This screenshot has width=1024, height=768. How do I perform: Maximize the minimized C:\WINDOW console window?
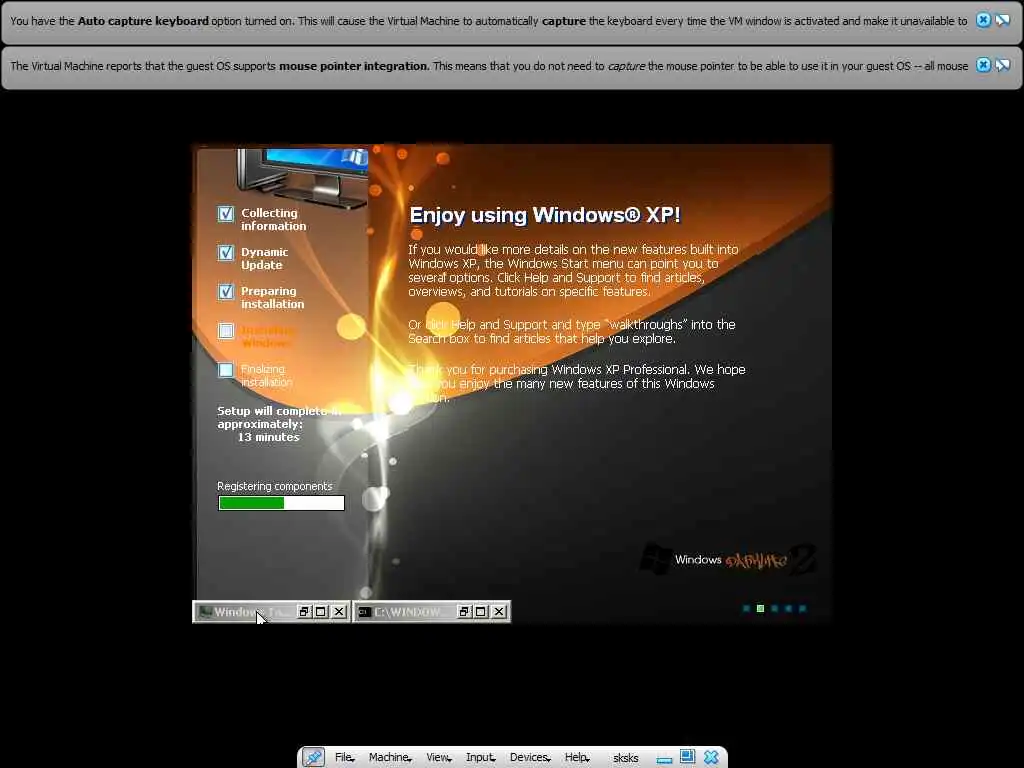click(x=481, y=612)
